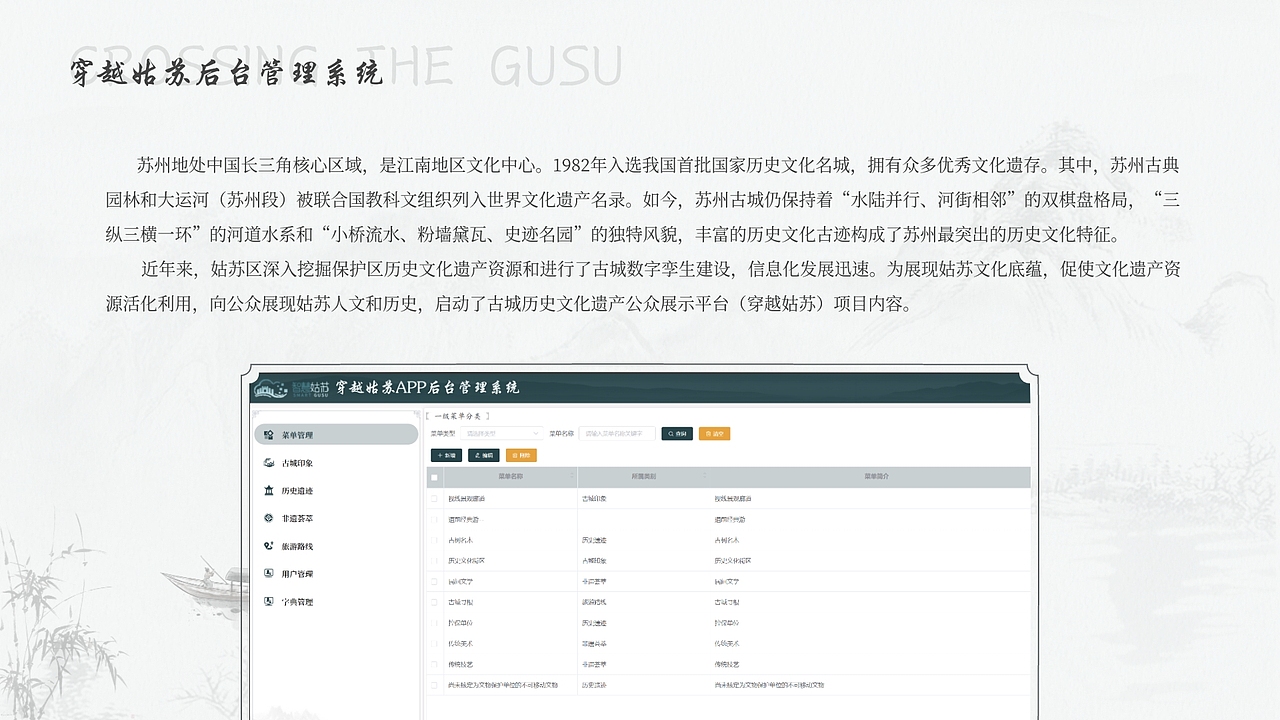
Task: Click the 智慧姑苏 Smart Gusu logo
Action: (290, 388)
